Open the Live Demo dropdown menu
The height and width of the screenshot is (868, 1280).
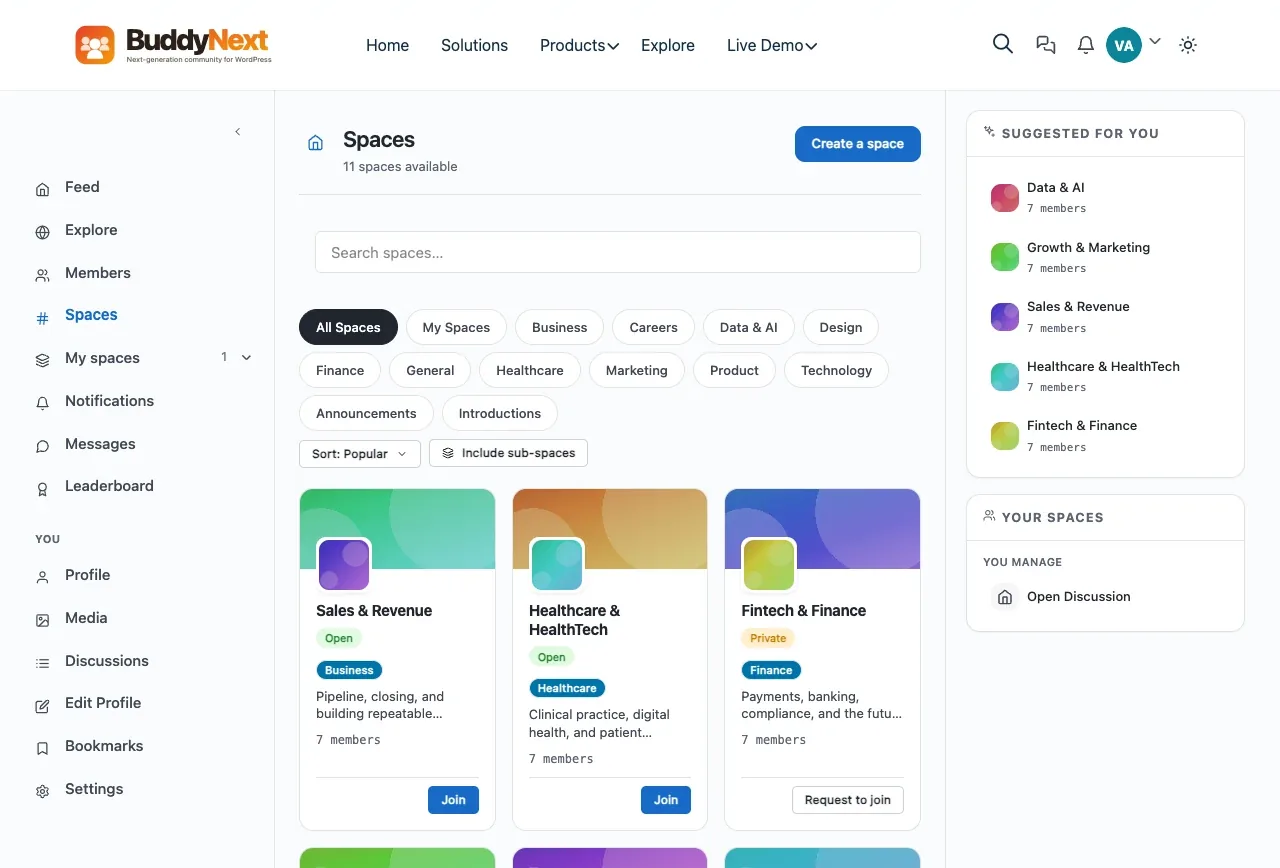point(772,45)
